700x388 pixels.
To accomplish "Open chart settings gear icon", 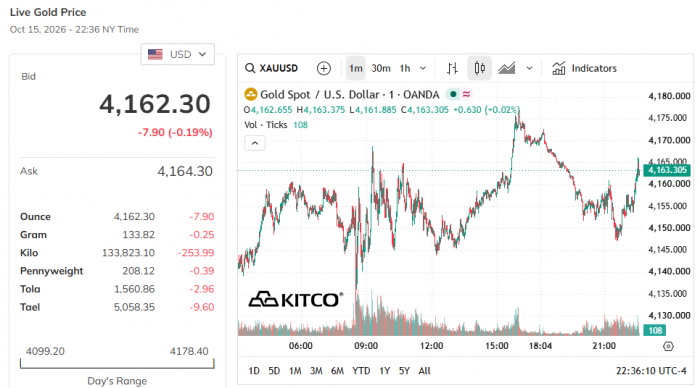I will coord(668,346).
